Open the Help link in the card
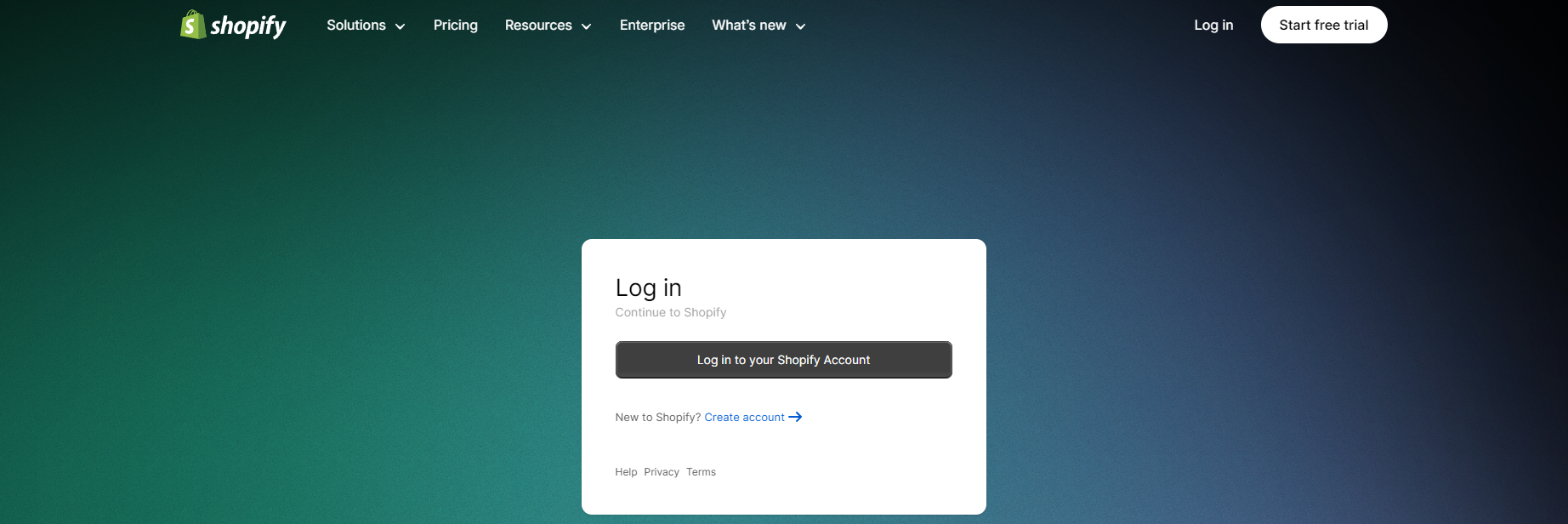The image size is (1568, 524). [626, 472]
